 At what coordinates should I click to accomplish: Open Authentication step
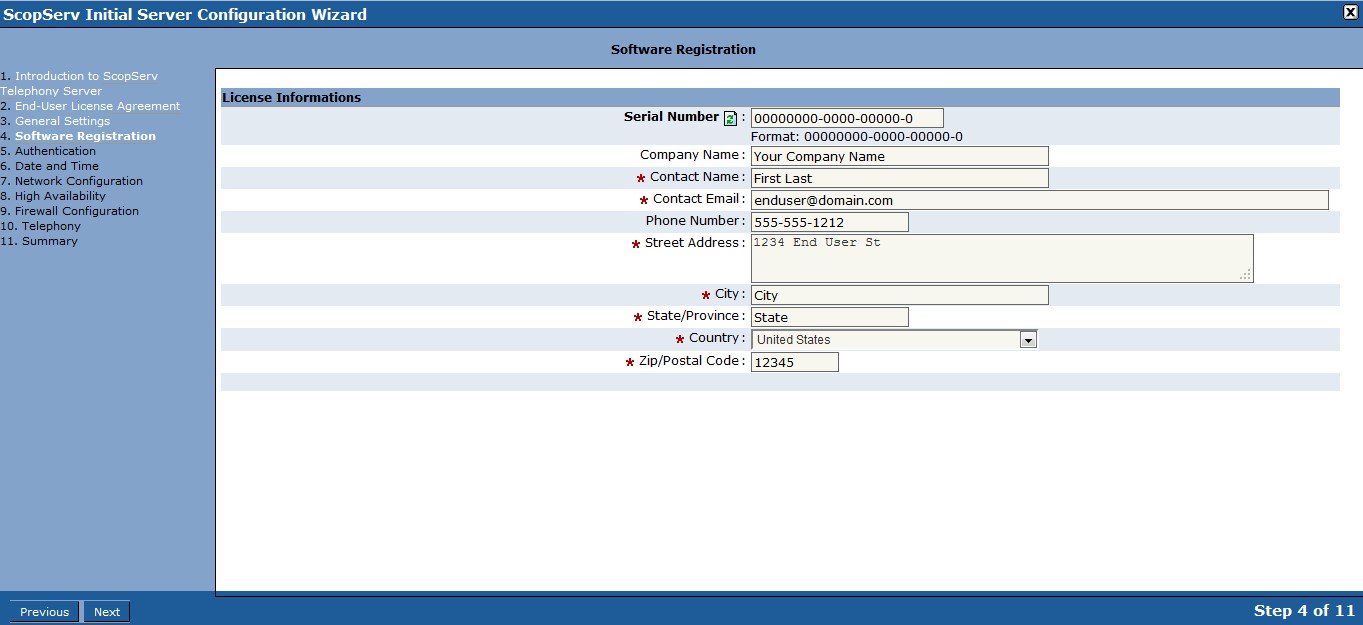pos(55,151)
